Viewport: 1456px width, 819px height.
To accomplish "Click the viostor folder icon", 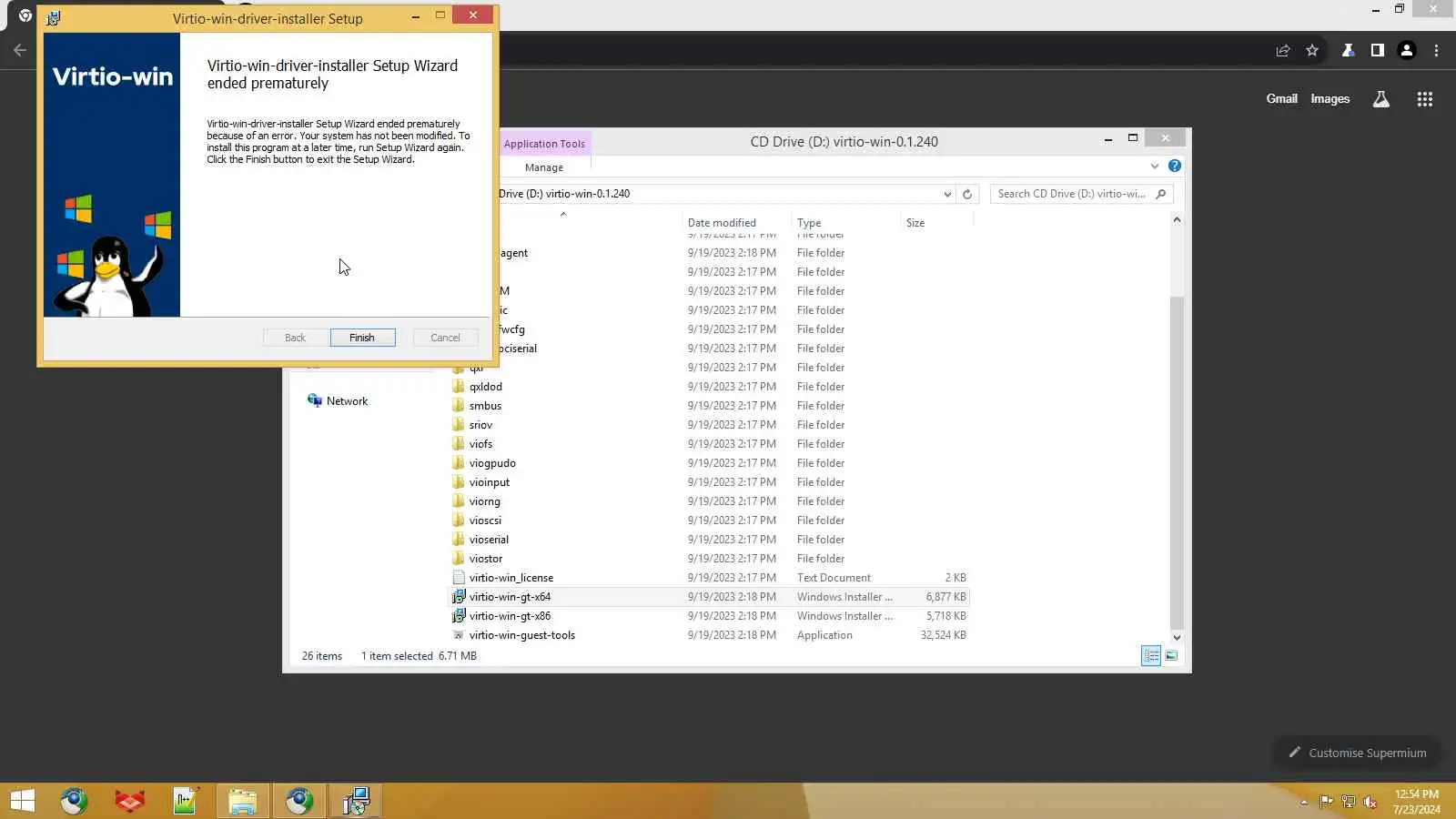I will tap(459, 559).
